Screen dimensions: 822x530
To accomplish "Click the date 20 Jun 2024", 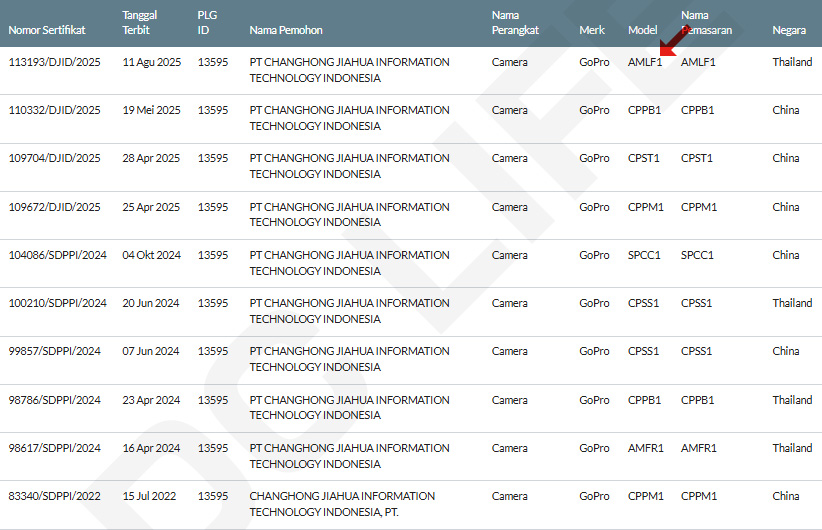I will 151,303.
